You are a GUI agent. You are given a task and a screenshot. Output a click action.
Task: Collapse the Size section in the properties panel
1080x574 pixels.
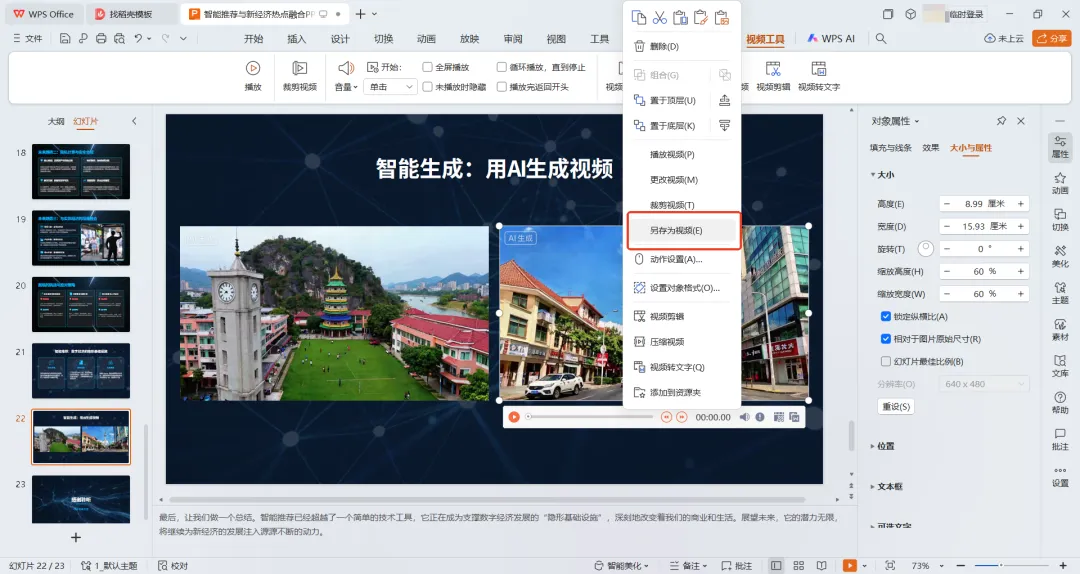coord(873,175)
